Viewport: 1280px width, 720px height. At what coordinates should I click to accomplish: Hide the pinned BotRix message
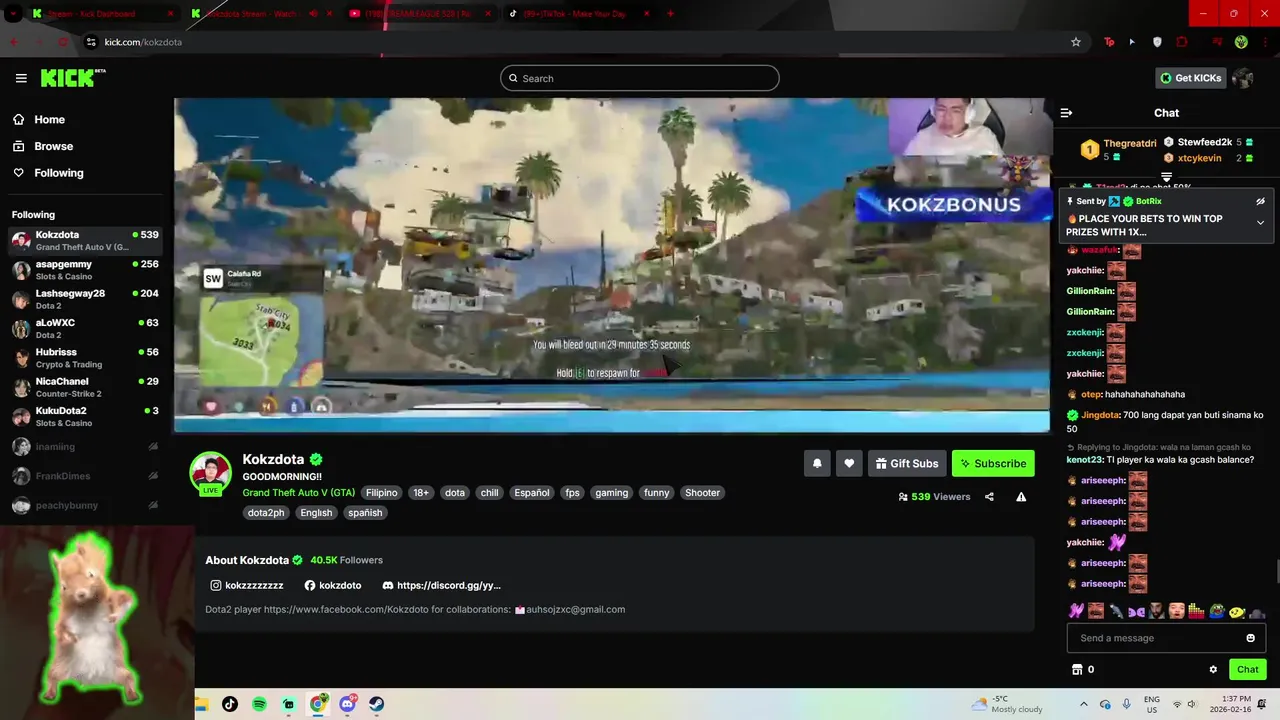pyautogui.click(x=1261, y=201)
